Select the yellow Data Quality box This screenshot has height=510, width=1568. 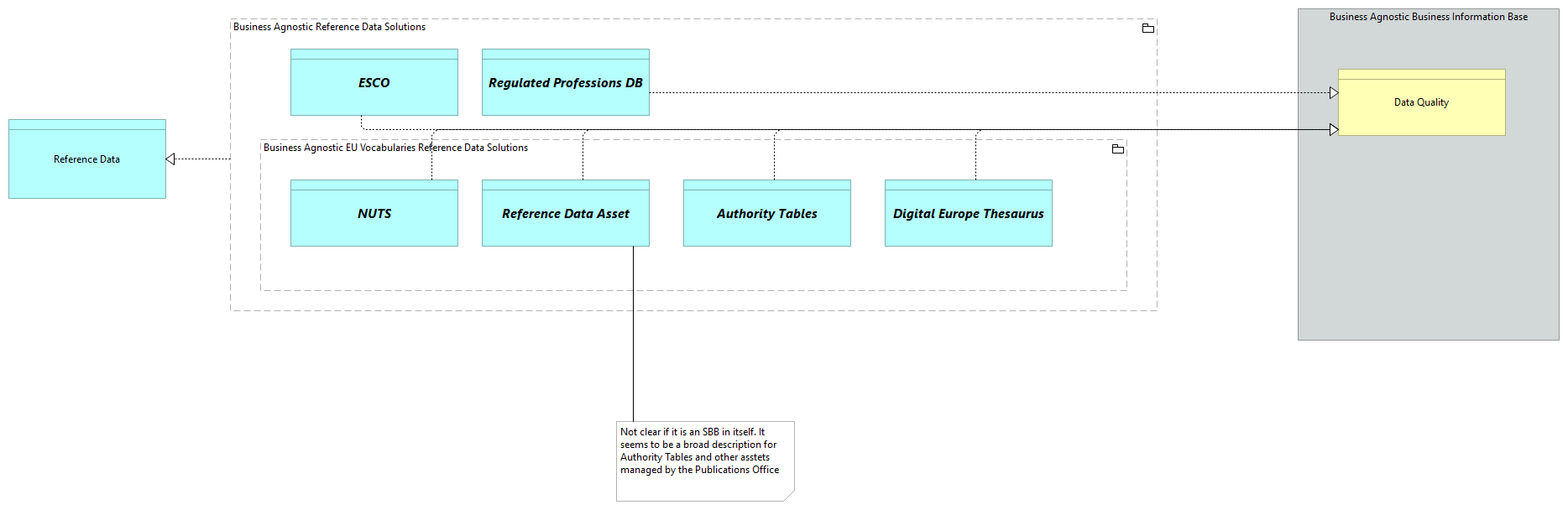(x=1422, y=102)
